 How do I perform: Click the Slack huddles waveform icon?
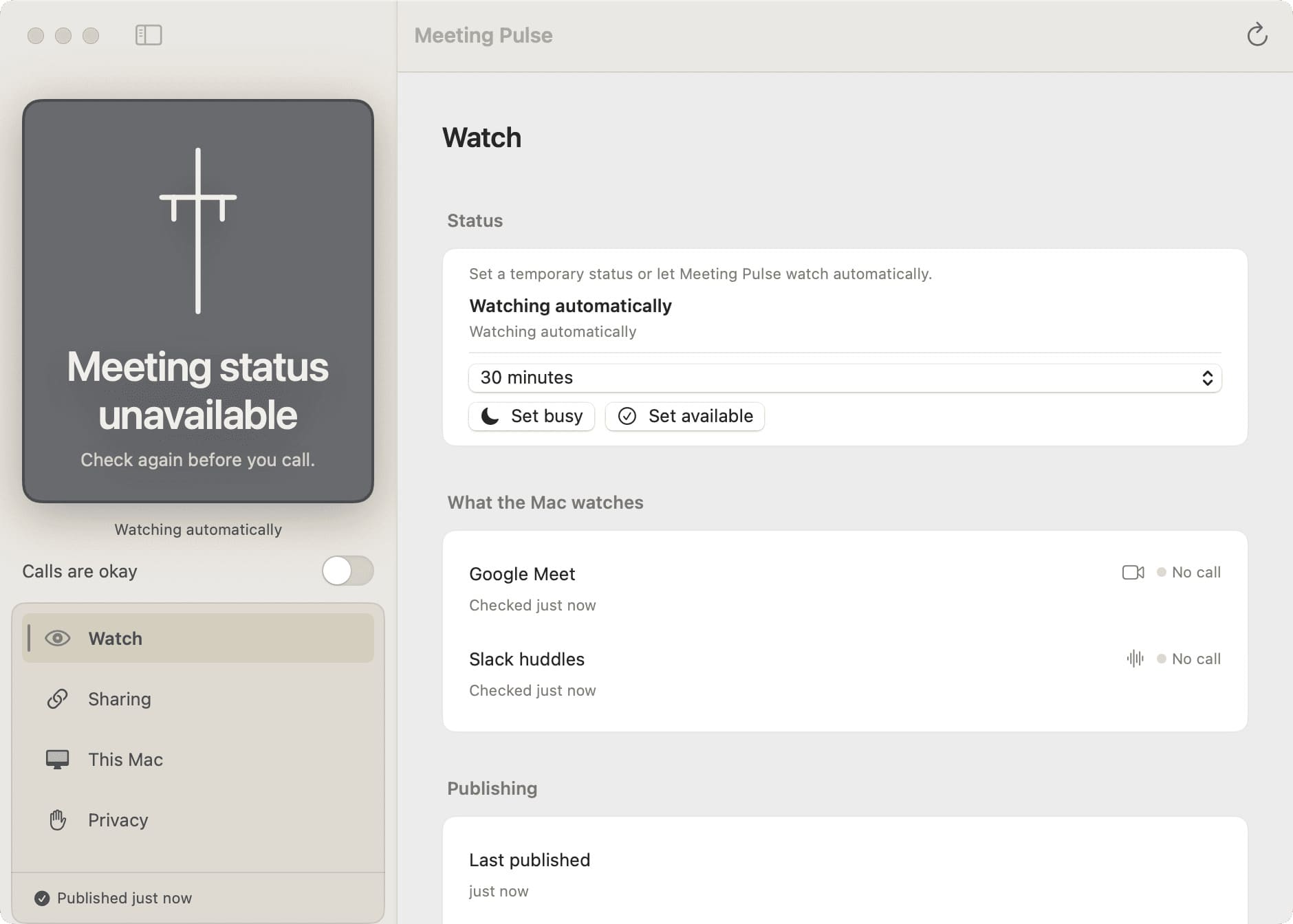[x=1135, y=659]
